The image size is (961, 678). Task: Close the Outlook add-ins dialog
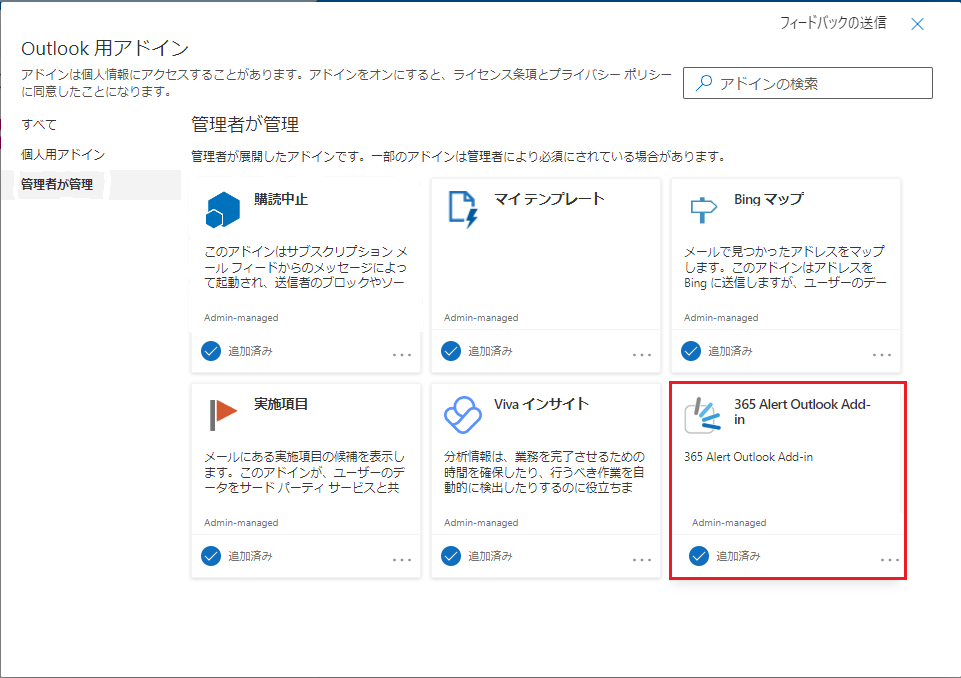[917, 24]
